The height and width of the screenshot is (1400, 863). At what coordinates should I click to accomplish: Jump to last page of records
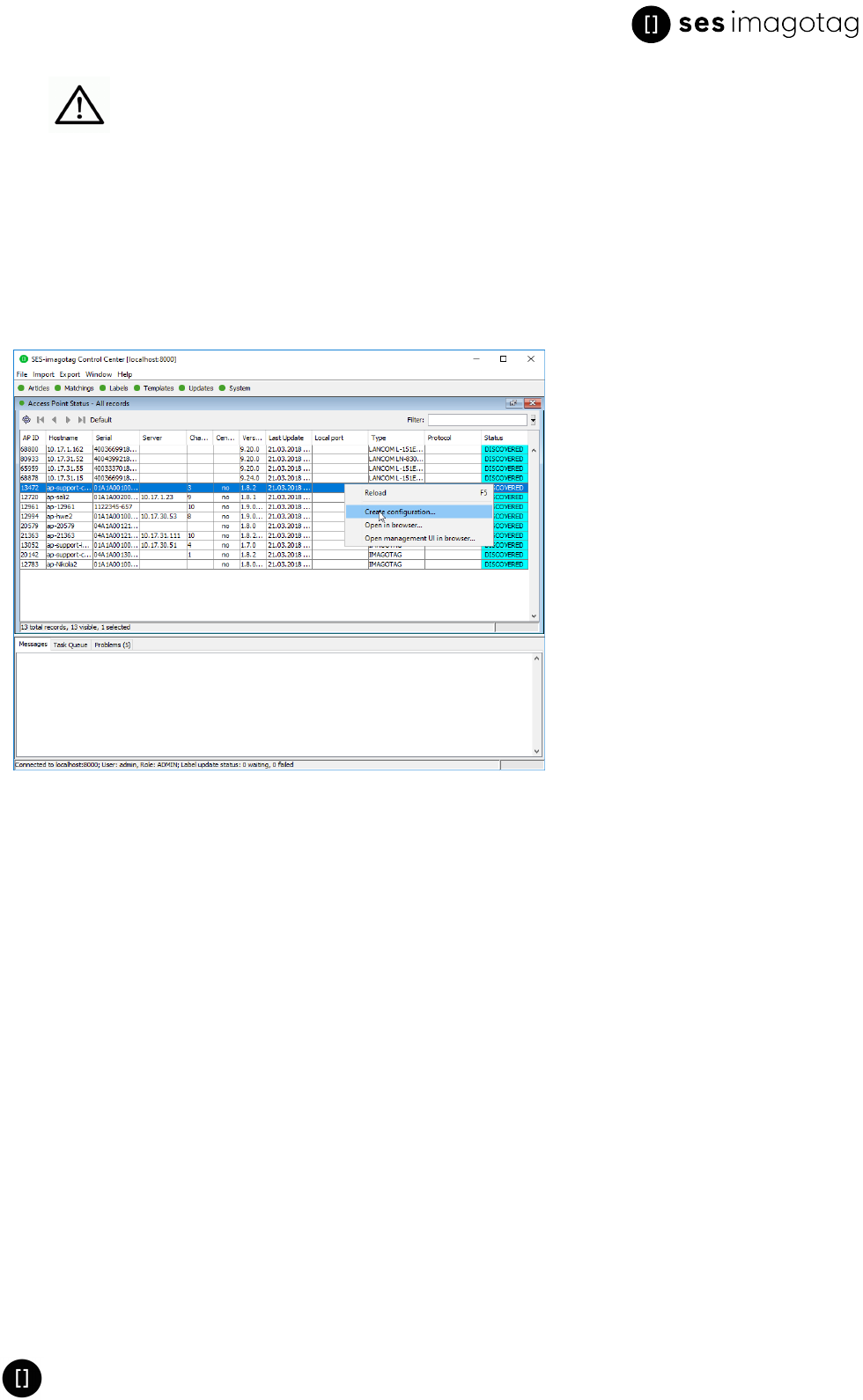click(82, 420)
